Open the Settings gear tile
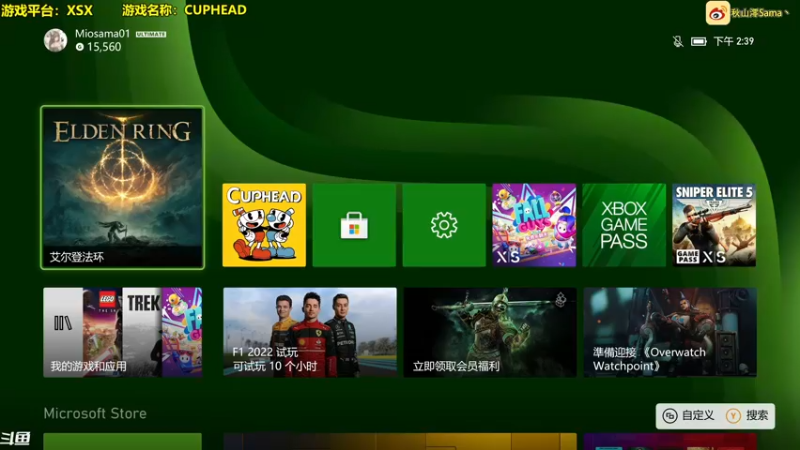 444,225
